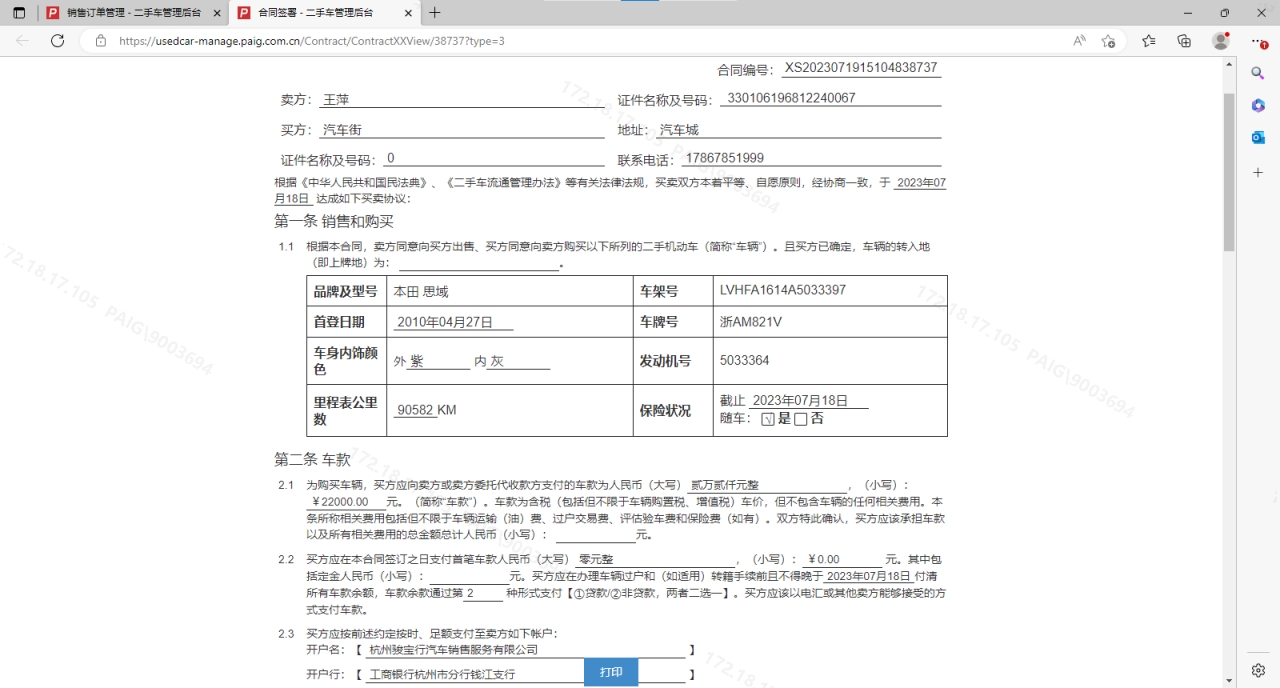This screenshot has width=1280, height=688.
Task: Go back to the previous page
Action: pyautogui.click(x=23, y=41)
